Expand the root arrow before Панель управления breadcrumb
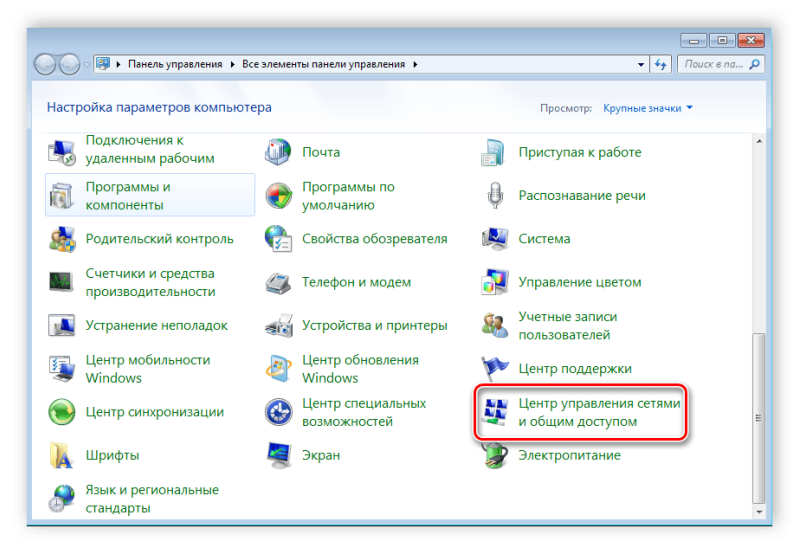Viewport: 800px width, 554px height. 118,64
